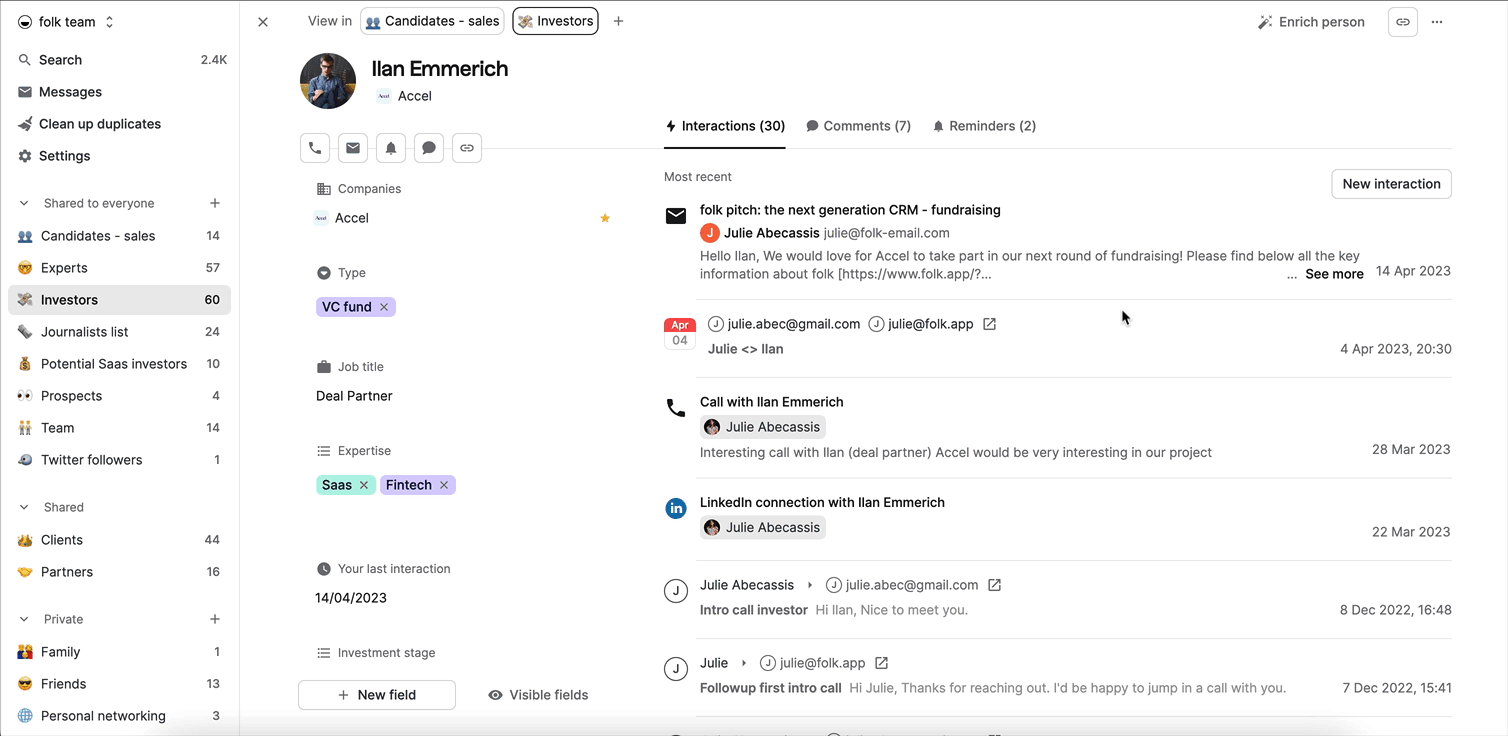Open Personal networking group

[120, 716]
